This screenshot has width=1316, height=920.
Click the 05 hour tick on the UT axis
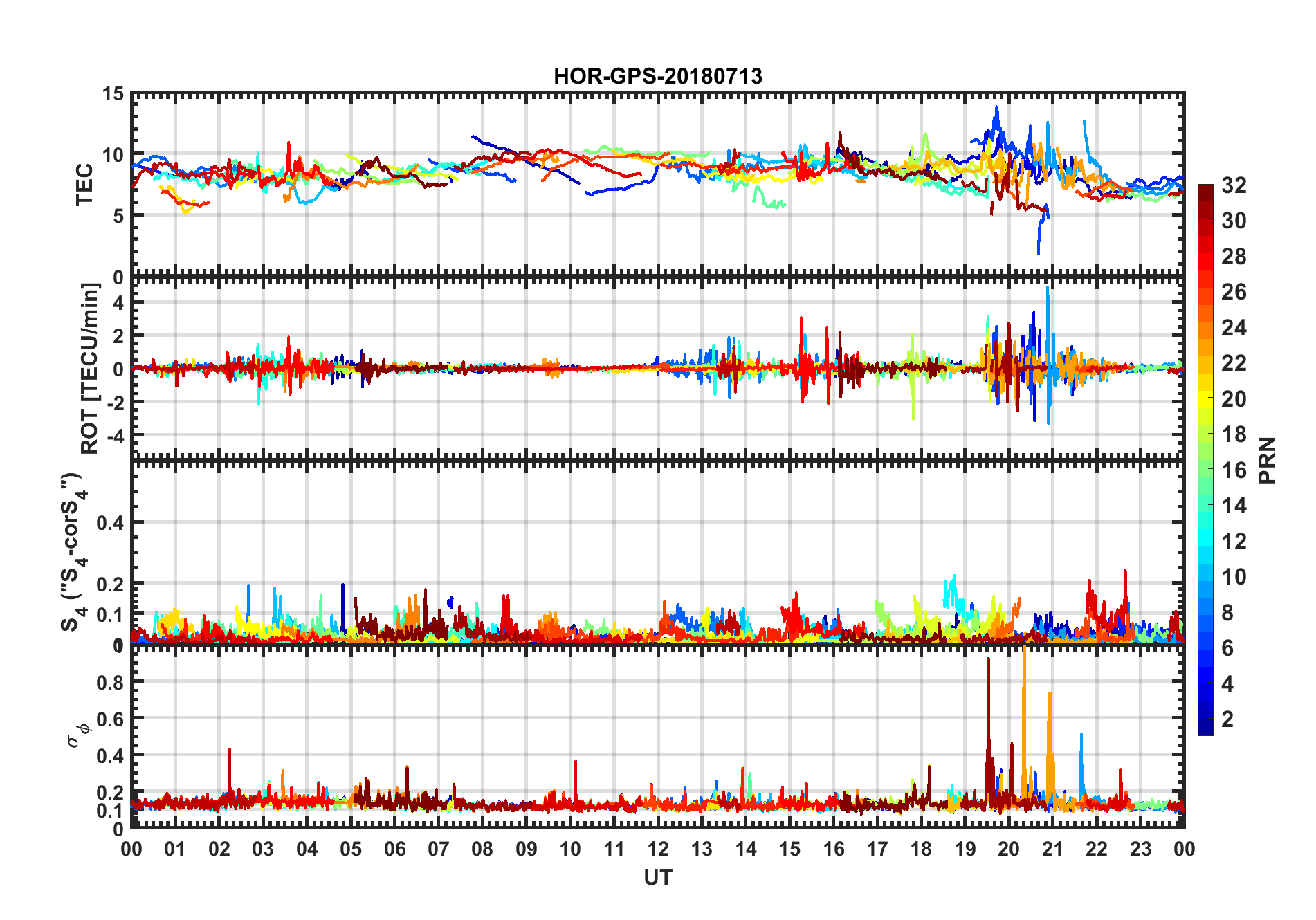pyautogui.click(x=351, y=849)
